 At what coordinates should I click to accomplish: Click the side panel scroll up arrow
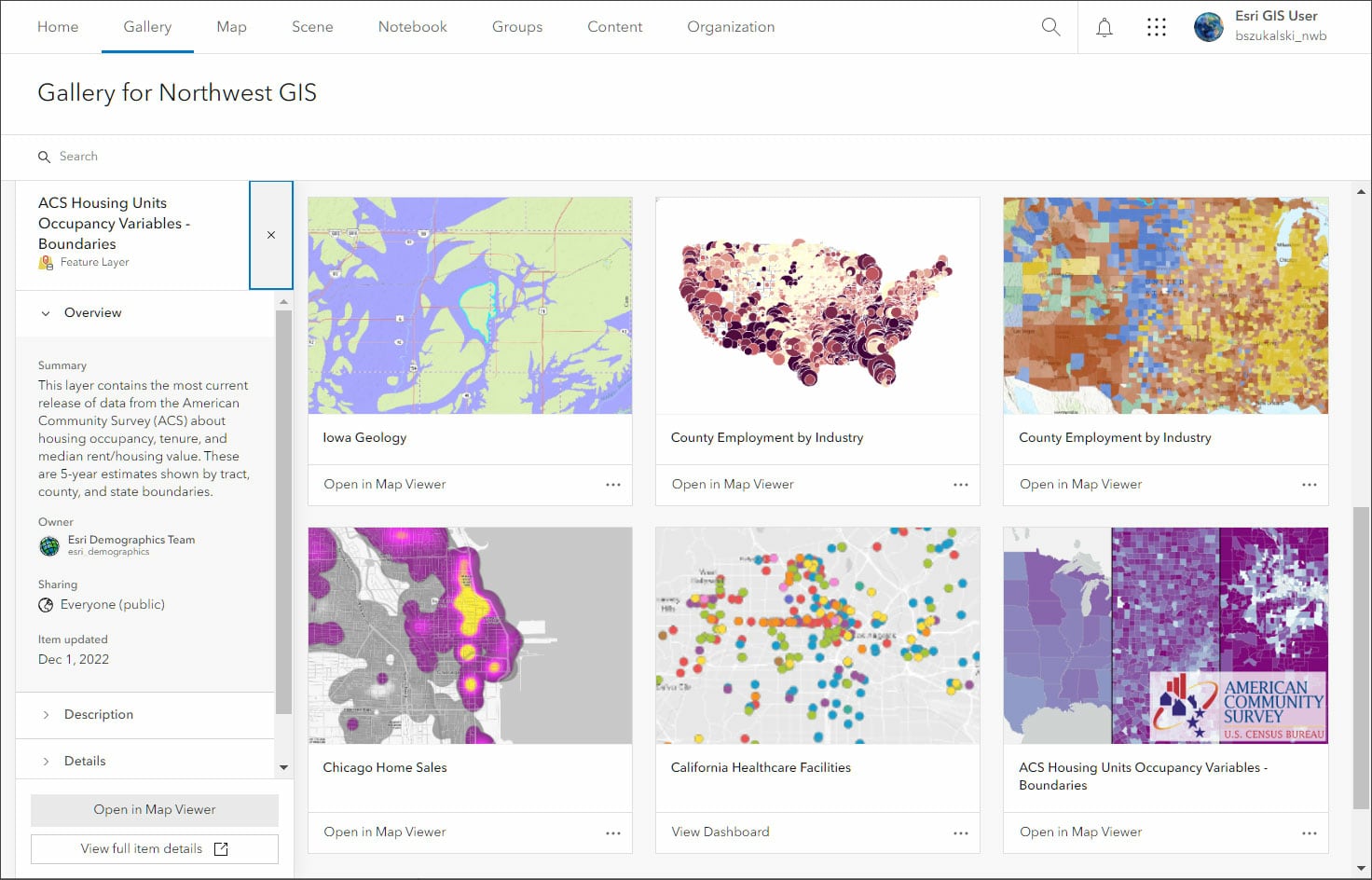click(x=283, y=302)
